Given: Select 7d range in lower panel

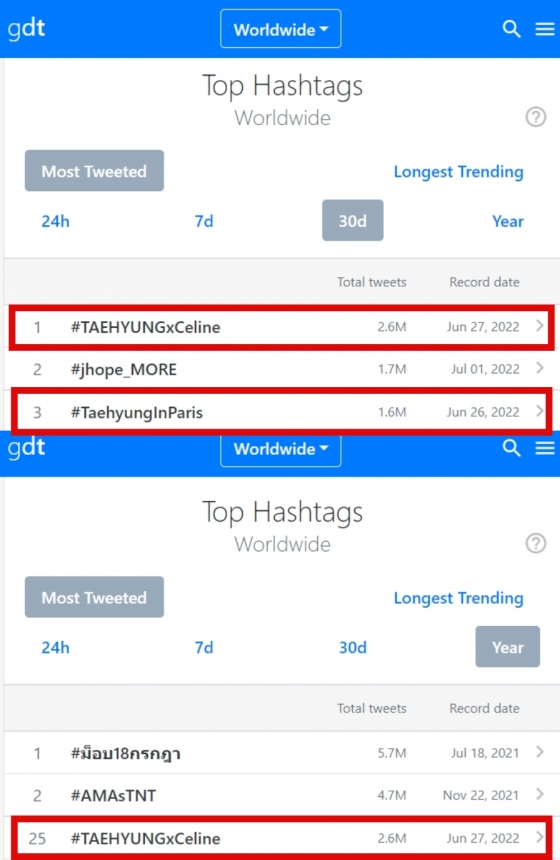Looking at the screenshot, I should [x=204, y=647].
